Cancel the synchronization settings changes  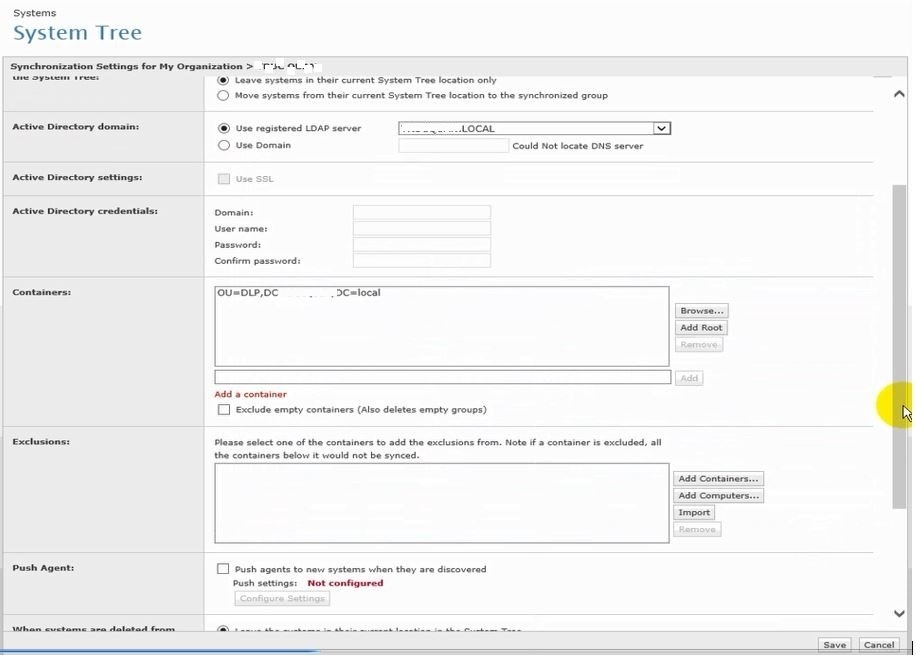[878, 645]
